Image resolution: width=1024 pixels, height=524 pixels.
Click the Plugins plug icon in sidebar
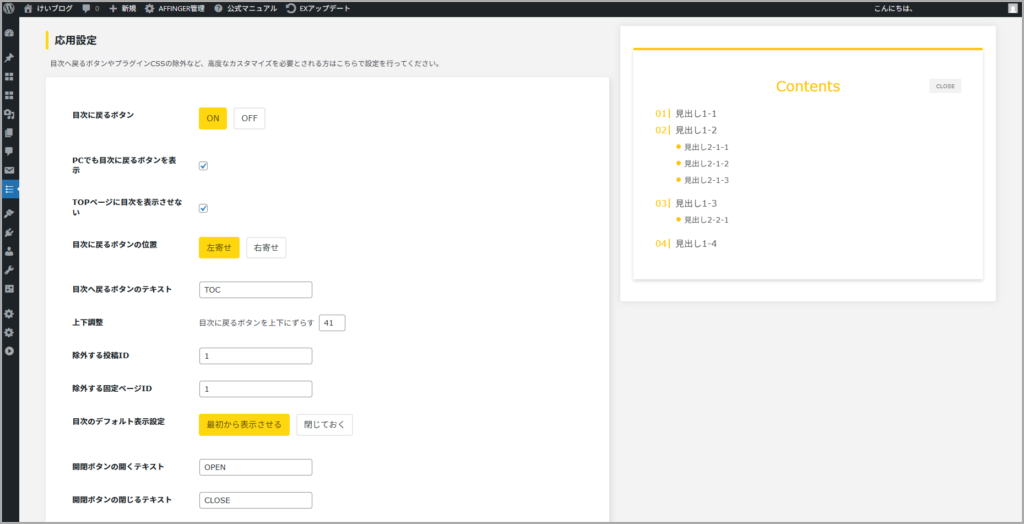9,232
